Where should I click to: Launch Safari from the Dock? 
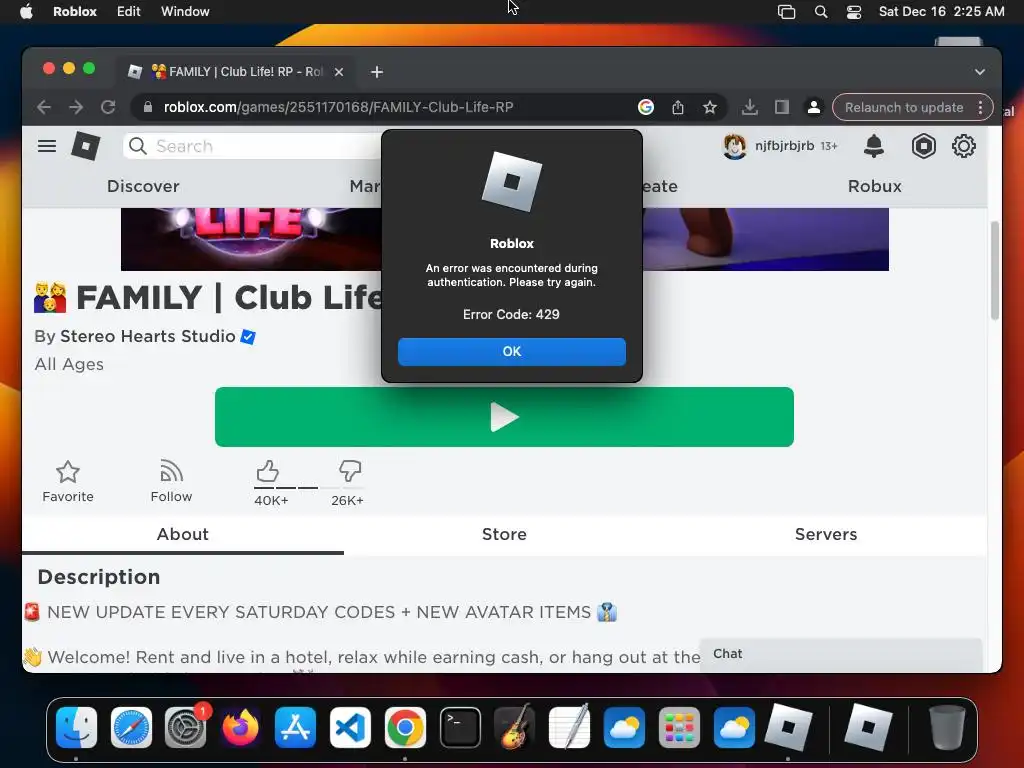point(131,727)
